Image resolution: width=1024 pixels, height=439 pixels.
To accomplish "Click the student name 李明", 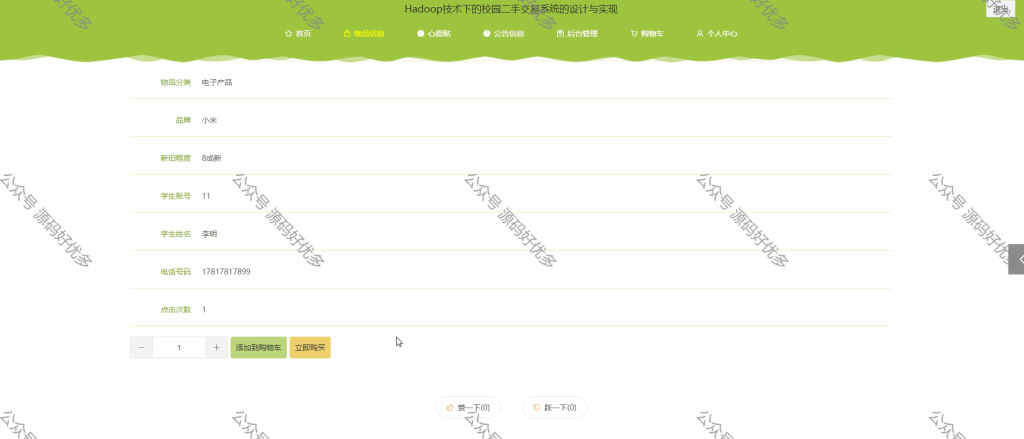I will click(x=209, y=234).
